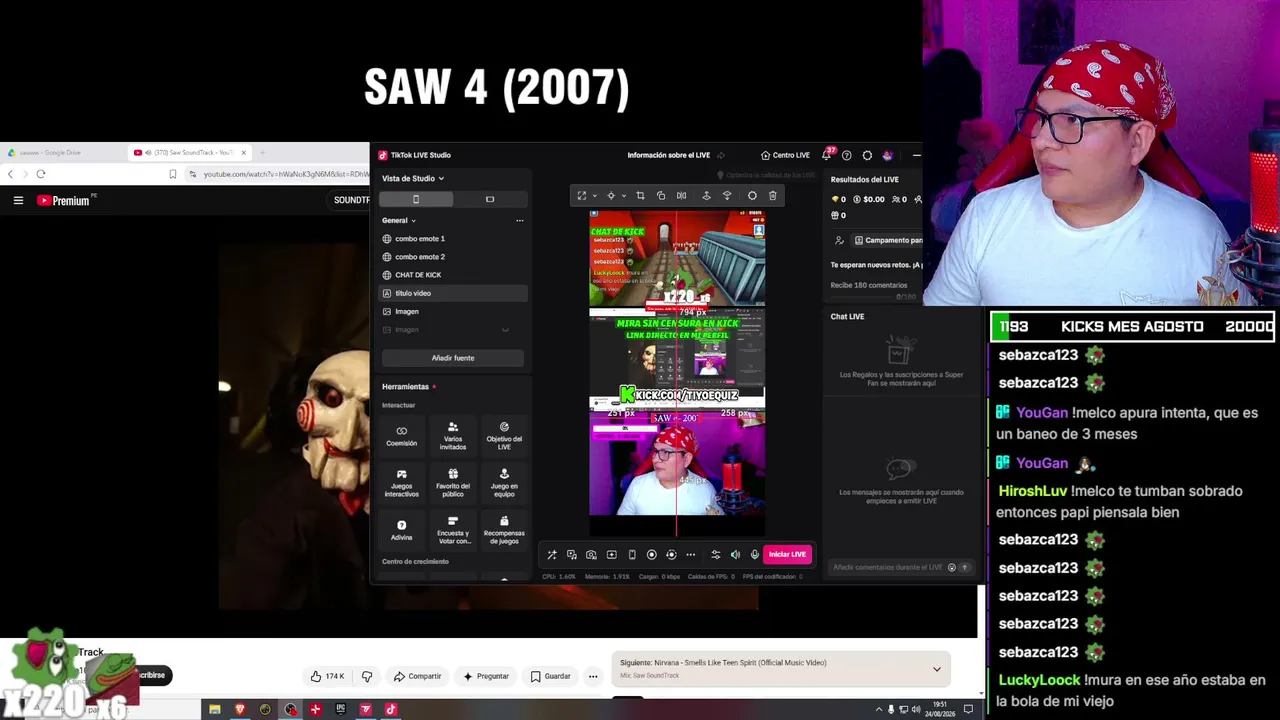Move the selected layer down
The width and height of the screenshot is (1280, 720).
point(727,196)
